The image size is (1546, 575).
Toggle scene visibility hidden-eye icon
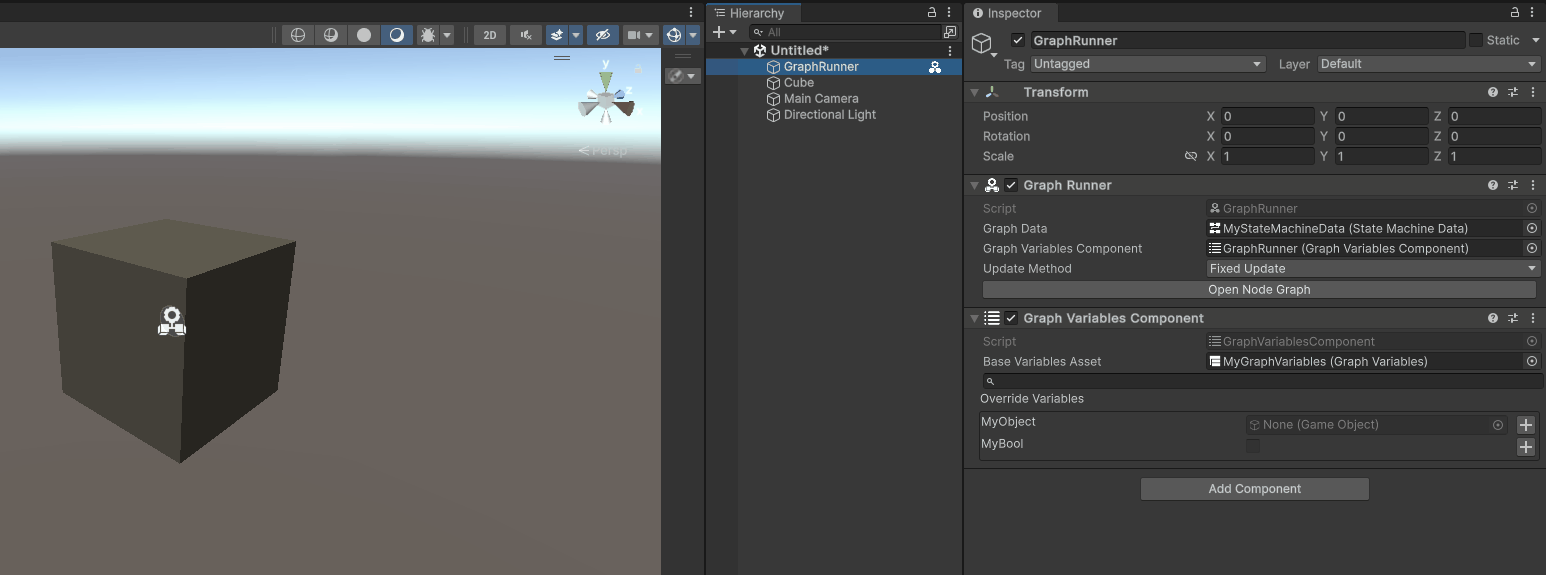[601, 35]
